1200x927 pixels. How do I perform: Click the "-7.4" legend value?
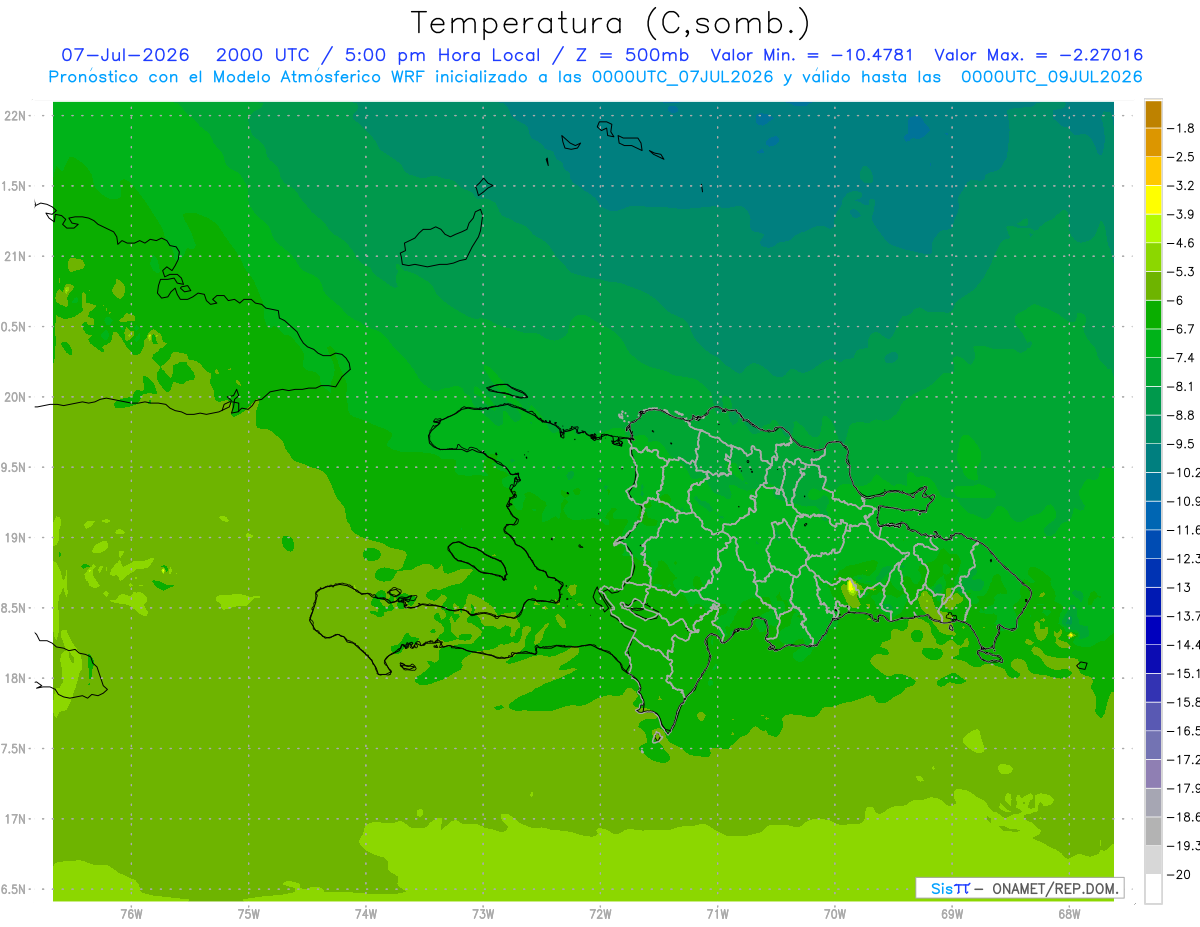tap(1182, 358)
